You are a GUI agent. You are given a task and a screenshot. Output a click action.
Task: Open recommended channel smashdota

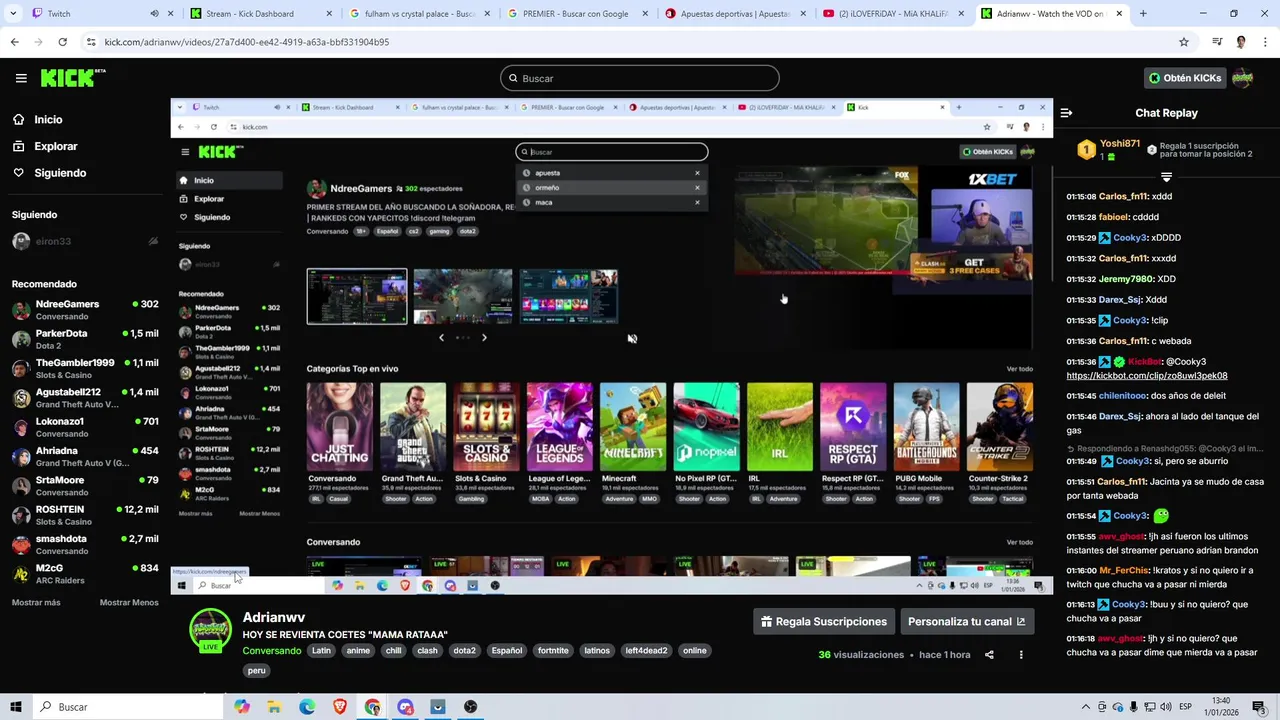85,545
